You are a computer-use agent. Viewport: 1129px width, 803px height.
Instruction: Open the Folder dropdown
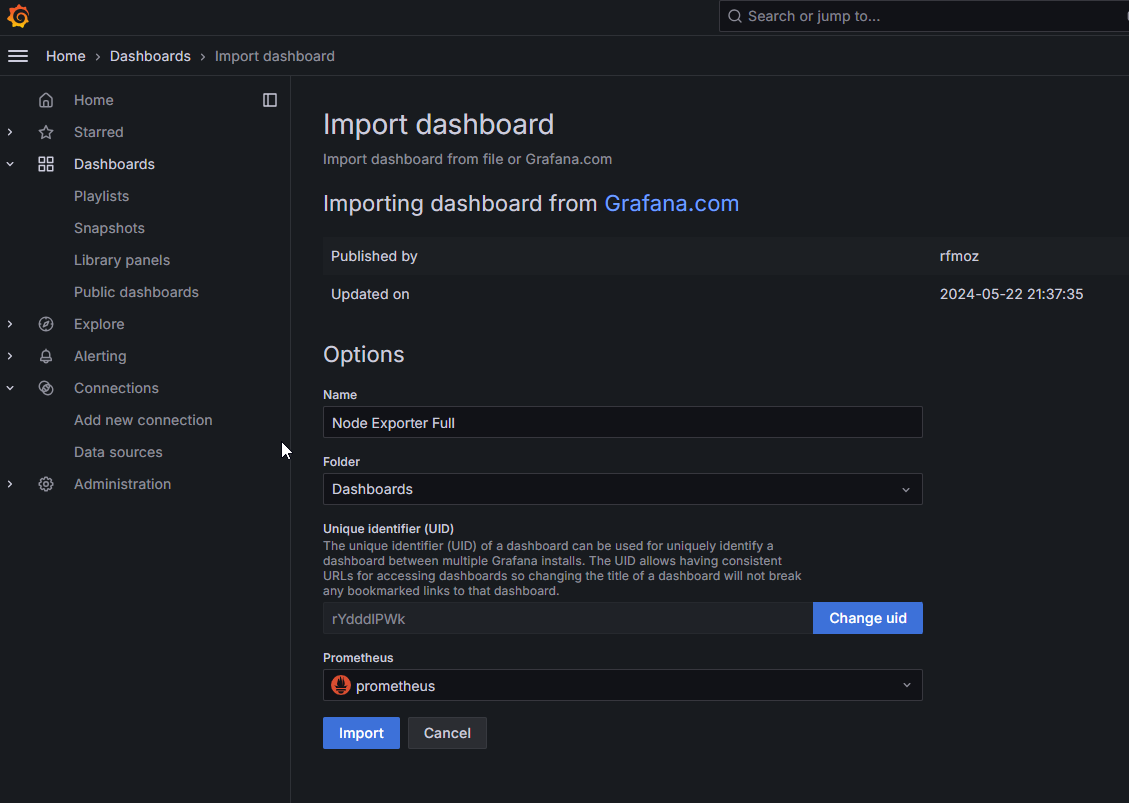pos(622,489)
